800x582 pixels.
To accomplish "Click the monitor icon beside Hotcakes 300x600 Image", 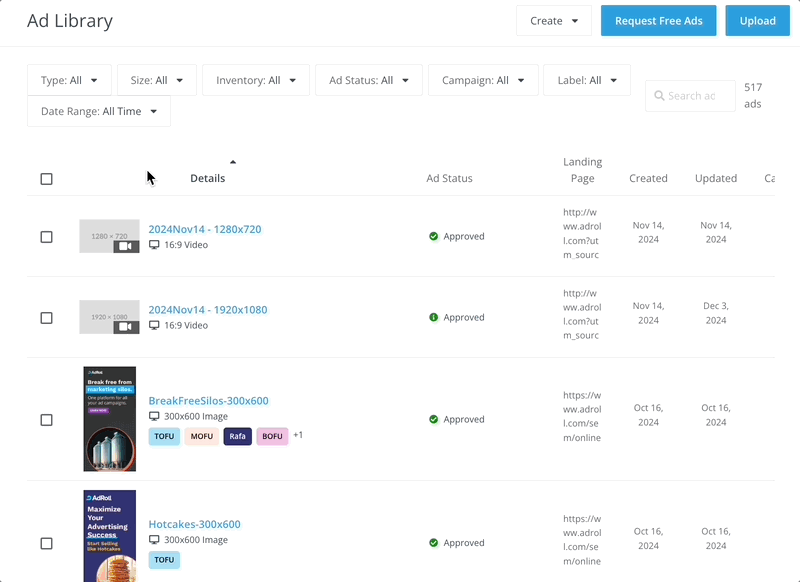I will point(154,540).
